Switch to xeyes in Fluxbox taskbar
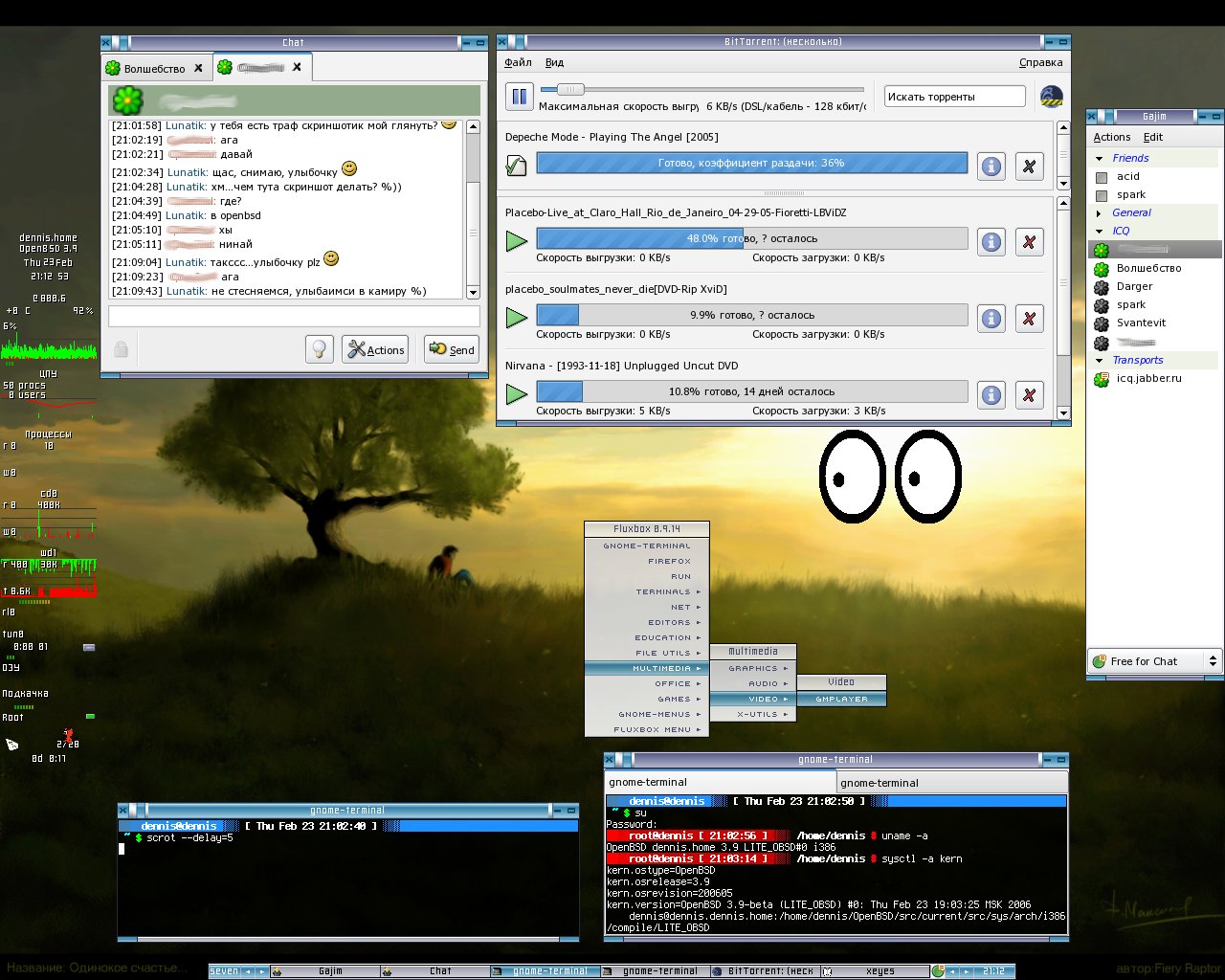 pos(874,970)
